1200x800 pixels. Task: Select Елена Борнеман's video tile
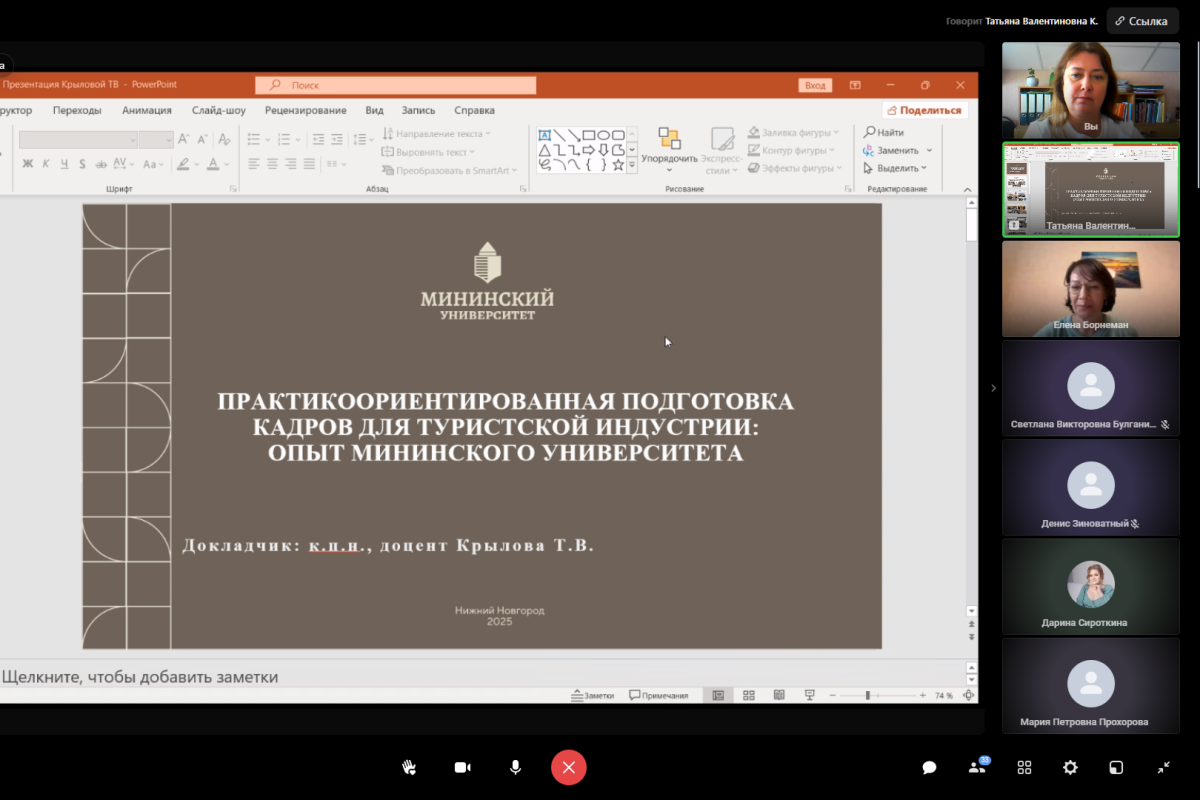pos(1091,289)
